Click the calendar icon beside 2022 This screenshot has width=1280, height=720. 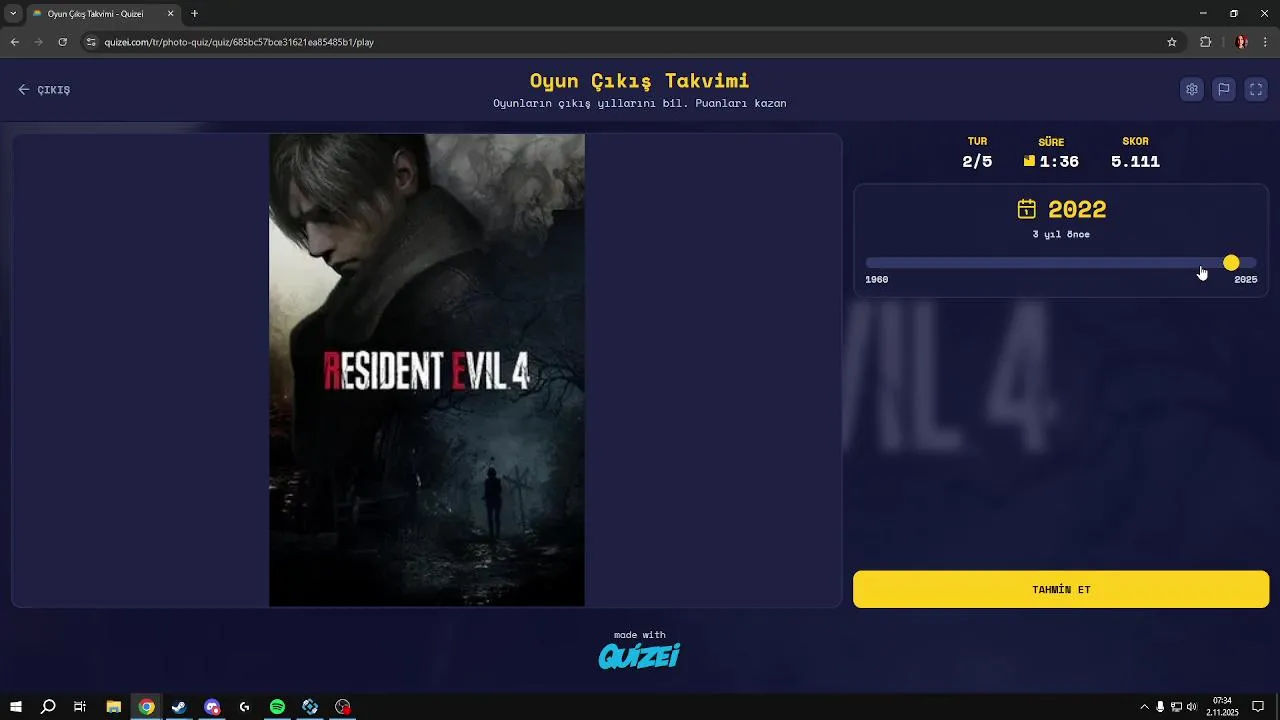pos(1027,209)
